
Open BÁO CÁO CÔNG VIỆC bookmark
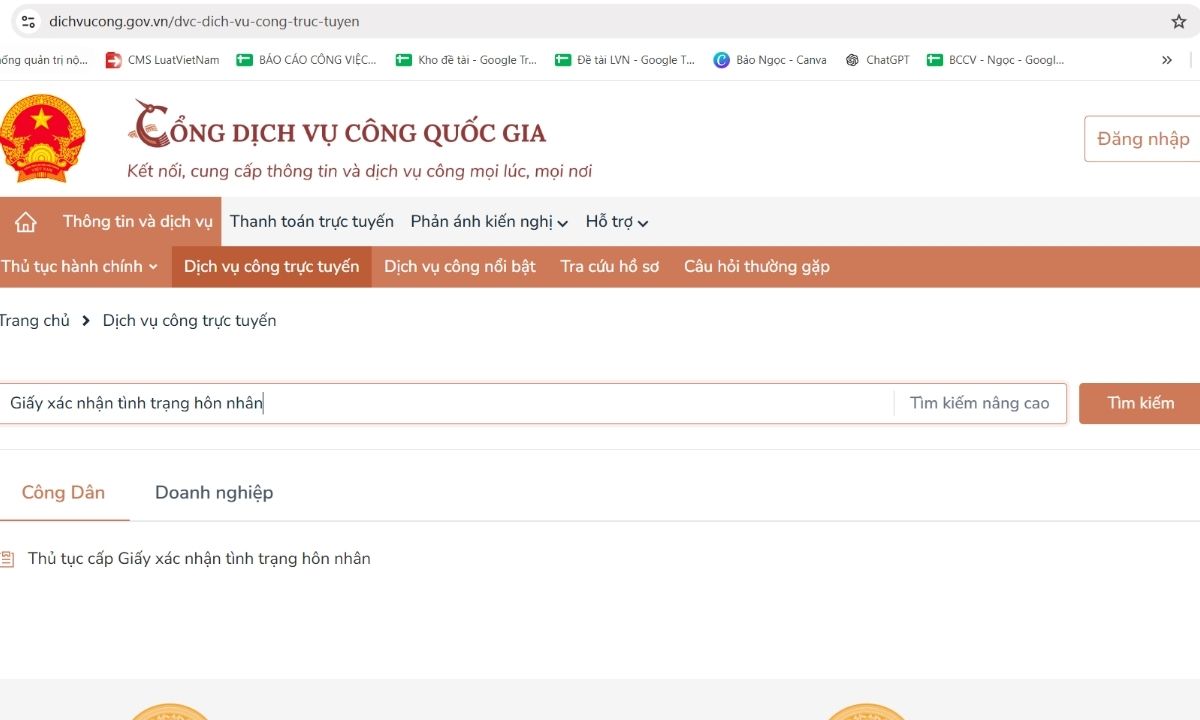click(x=306, y=60)
